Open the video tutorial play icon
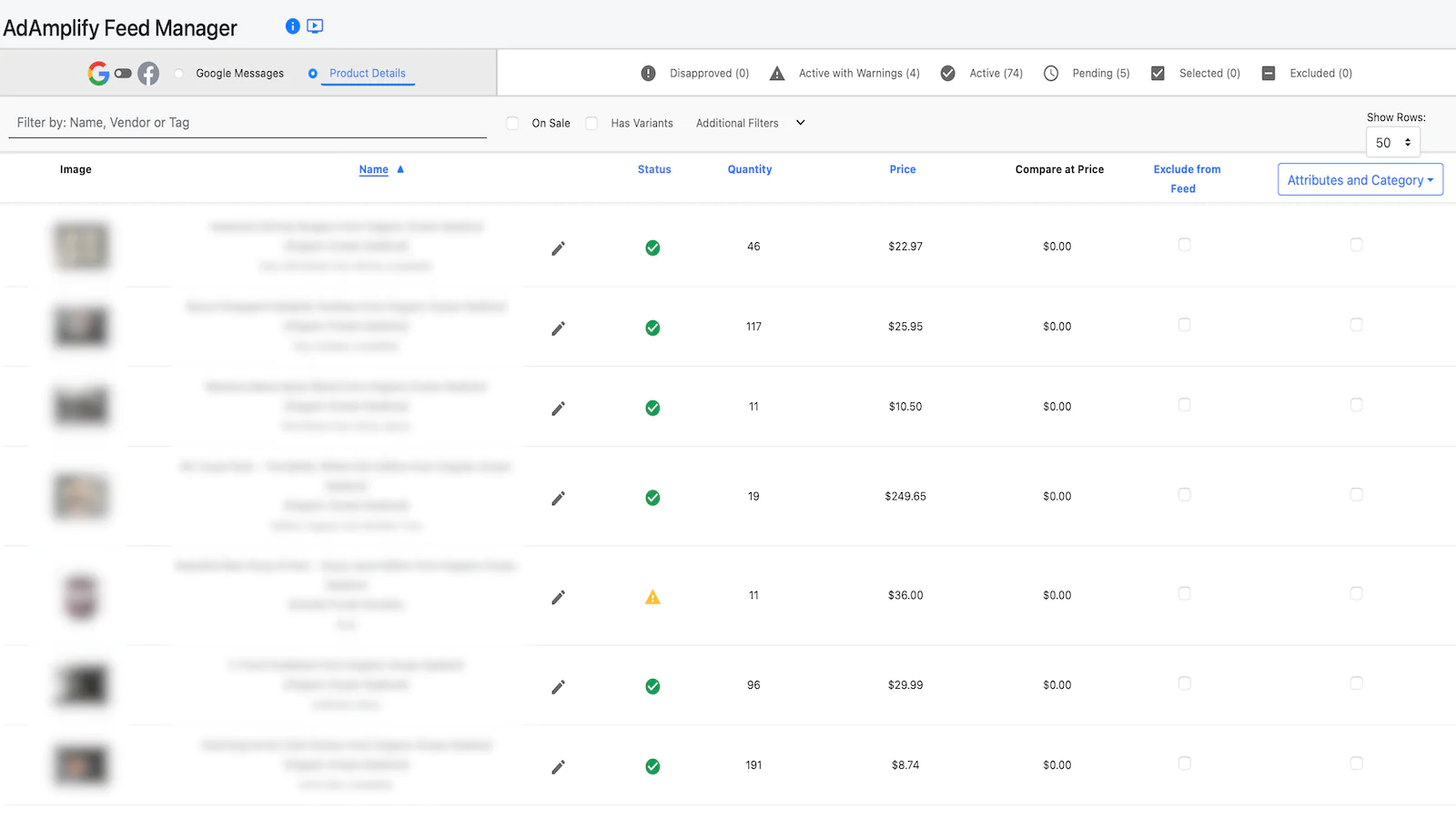1456x819 pixels. click(x=315, y=26)
